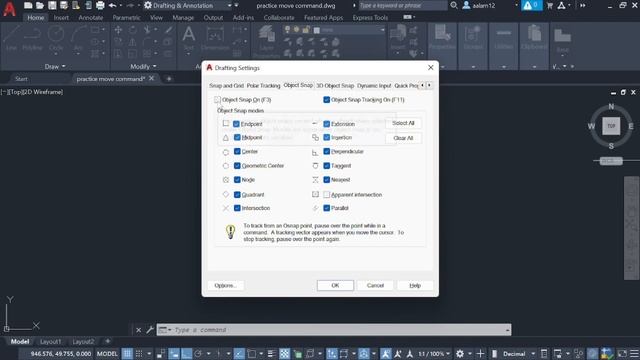
Task: Select the Line tool in the Draw panel
Action: pos(11,38)
